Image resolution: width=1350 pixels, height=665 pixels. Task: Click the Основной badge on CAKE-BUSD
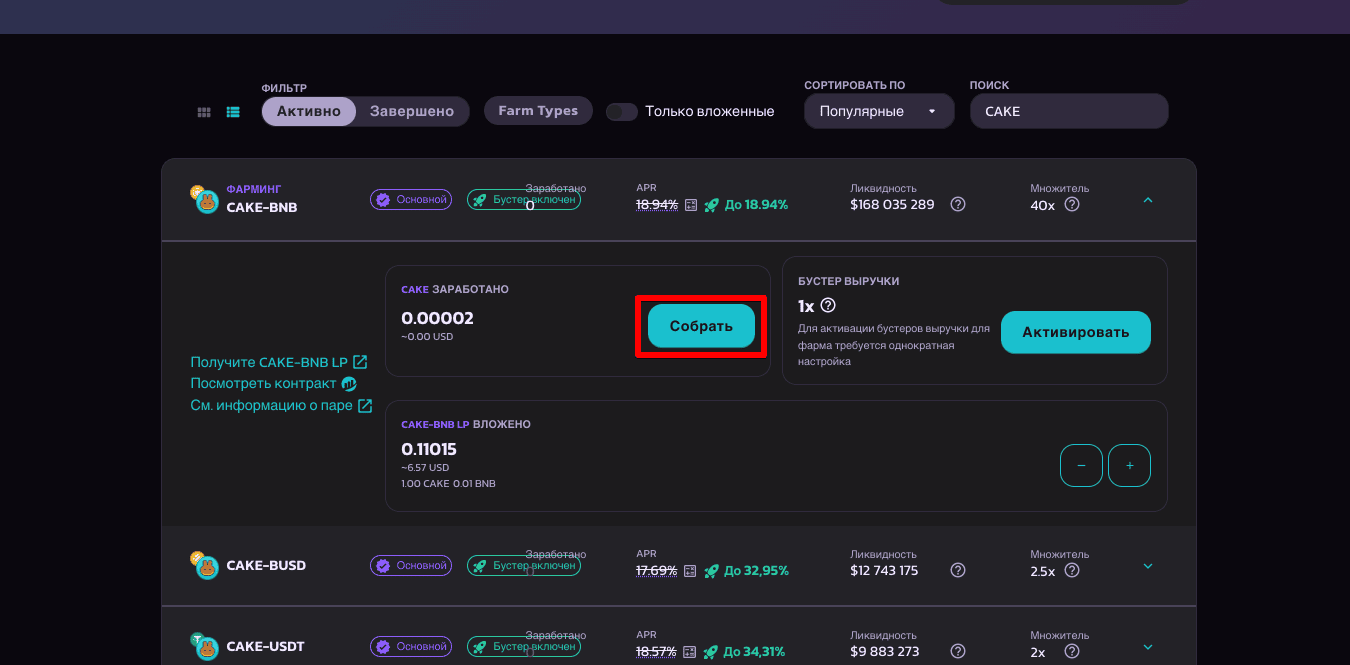pos(411,566)
